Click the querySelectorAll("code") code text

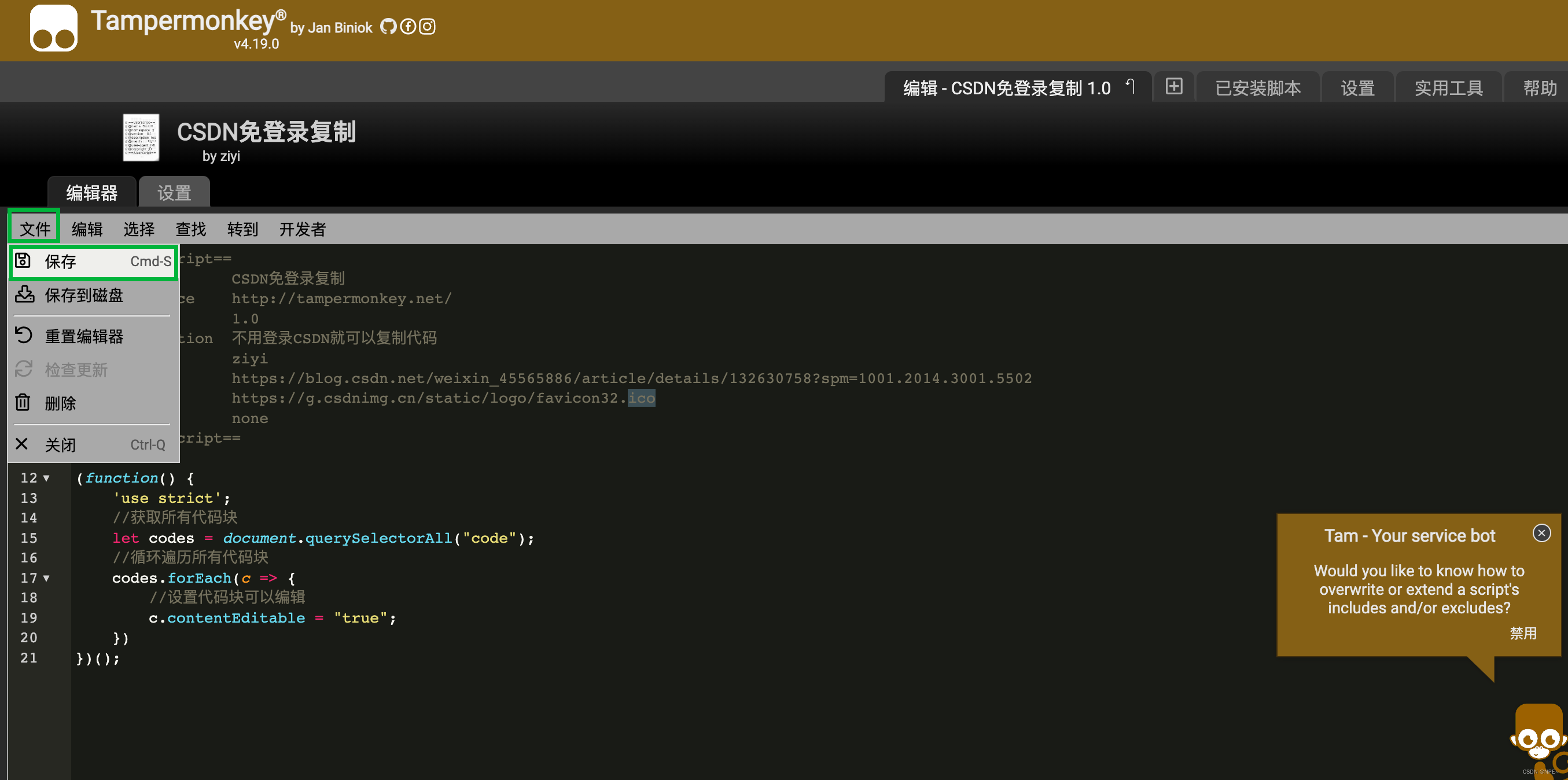tap(419, 538)
